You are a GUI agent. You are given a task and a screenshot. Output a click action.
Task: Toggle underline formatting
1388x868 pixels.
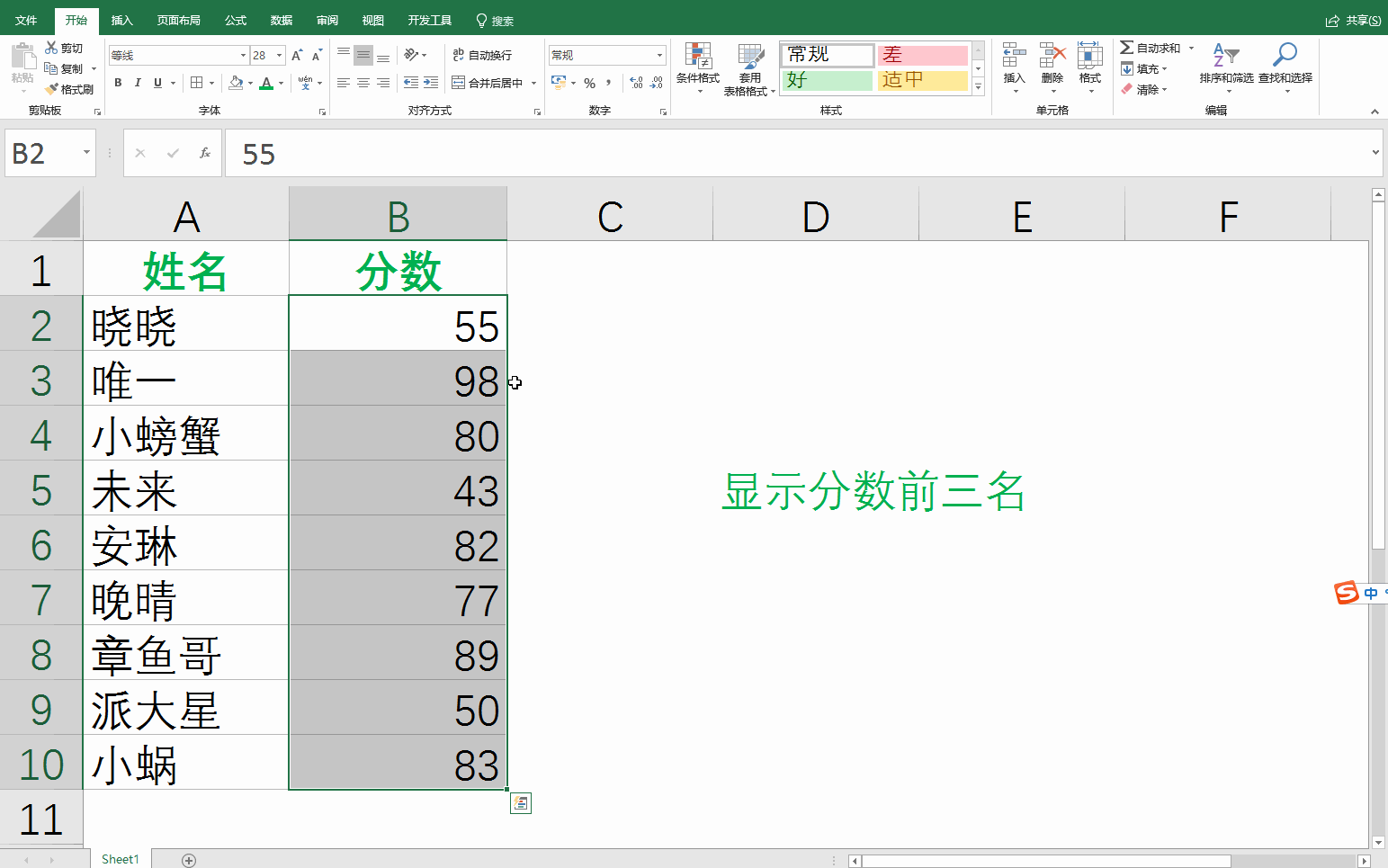coord(157,83)
